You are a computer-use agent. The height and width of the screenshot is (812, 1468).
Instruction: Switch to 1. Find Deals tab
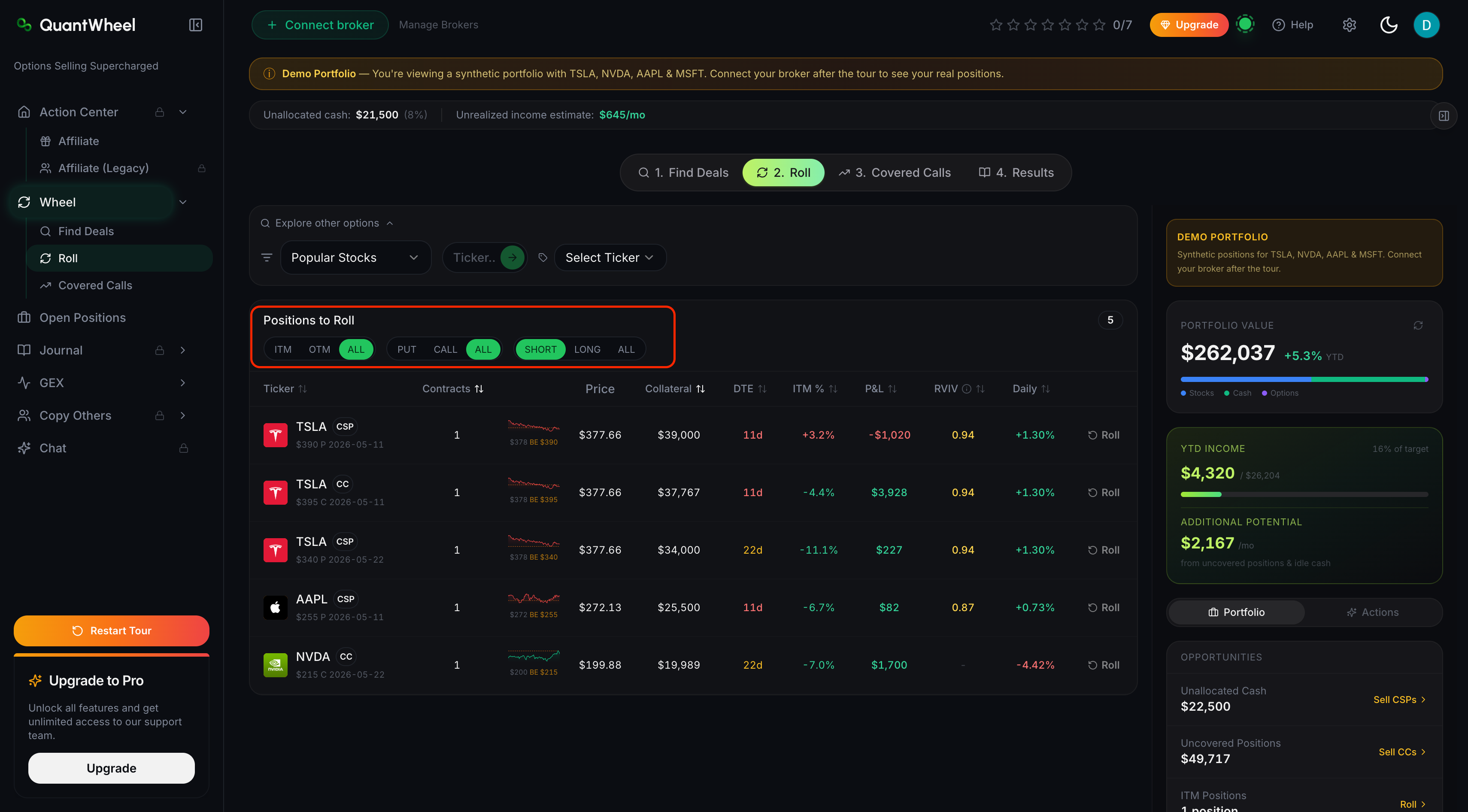coord(683,173)
